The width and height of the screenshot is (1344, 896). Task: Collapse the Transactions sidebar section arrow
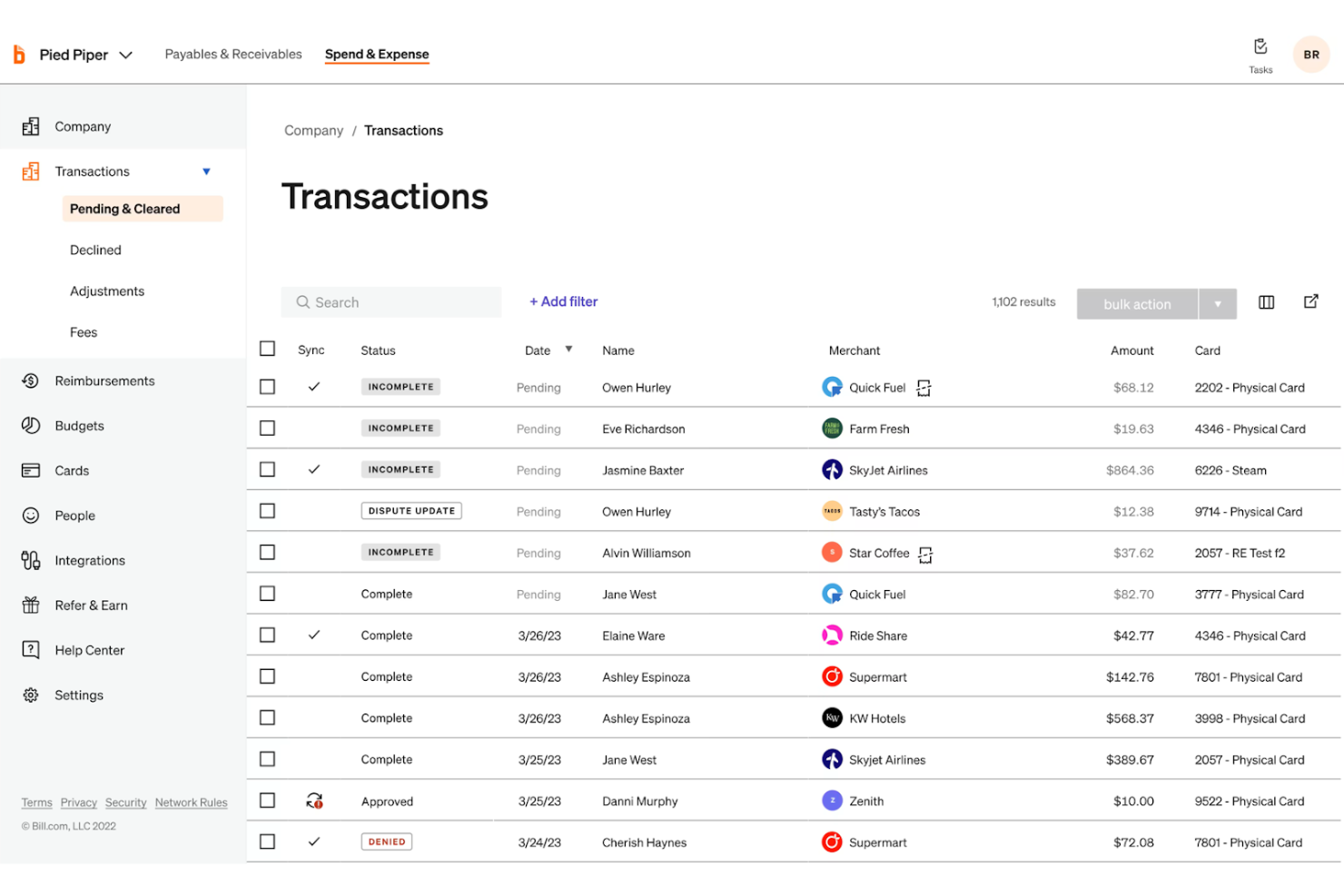[206, 172]
